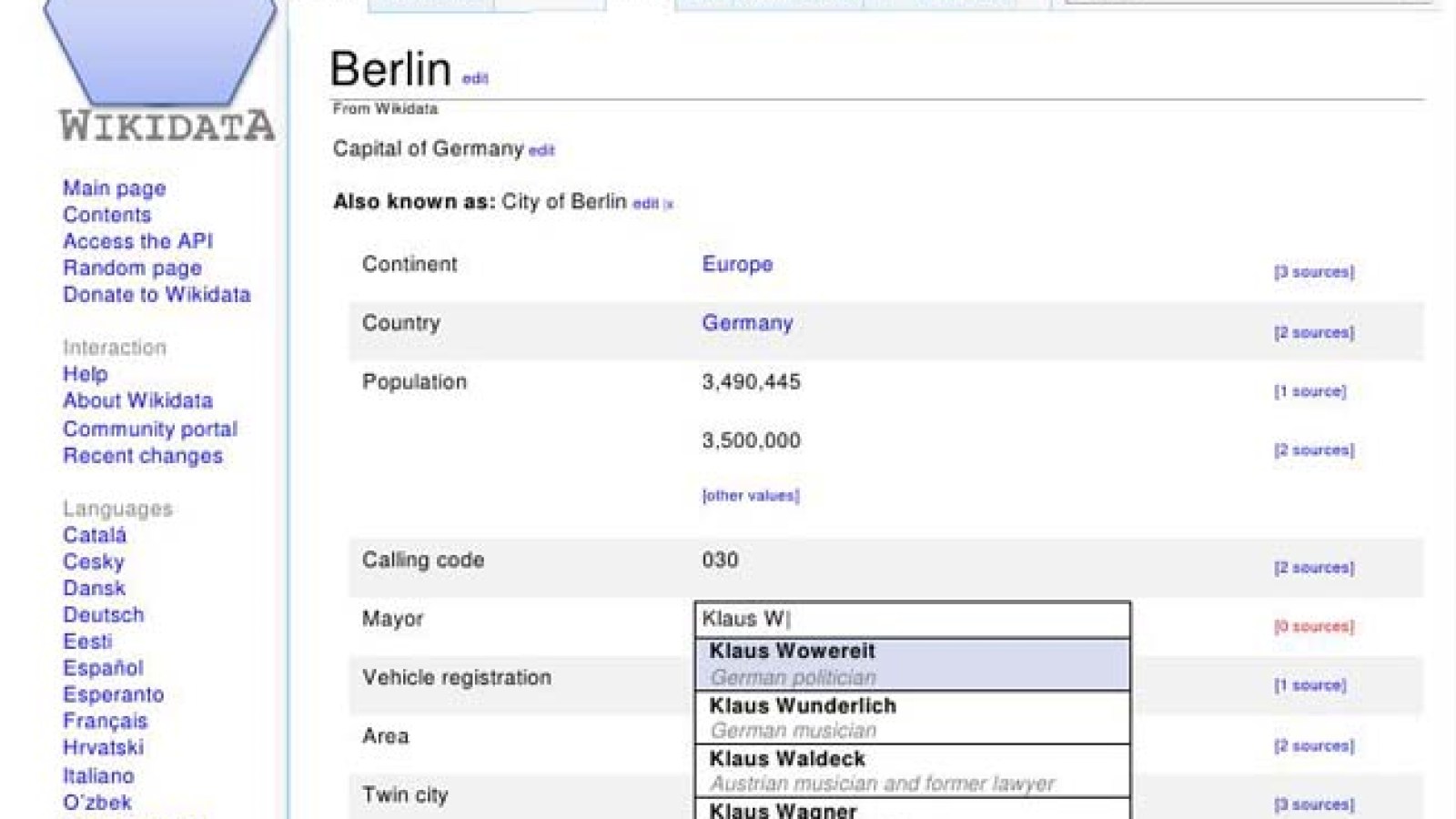Open the Germany country value
The image size is (1456, 819).
click(747, 323)
